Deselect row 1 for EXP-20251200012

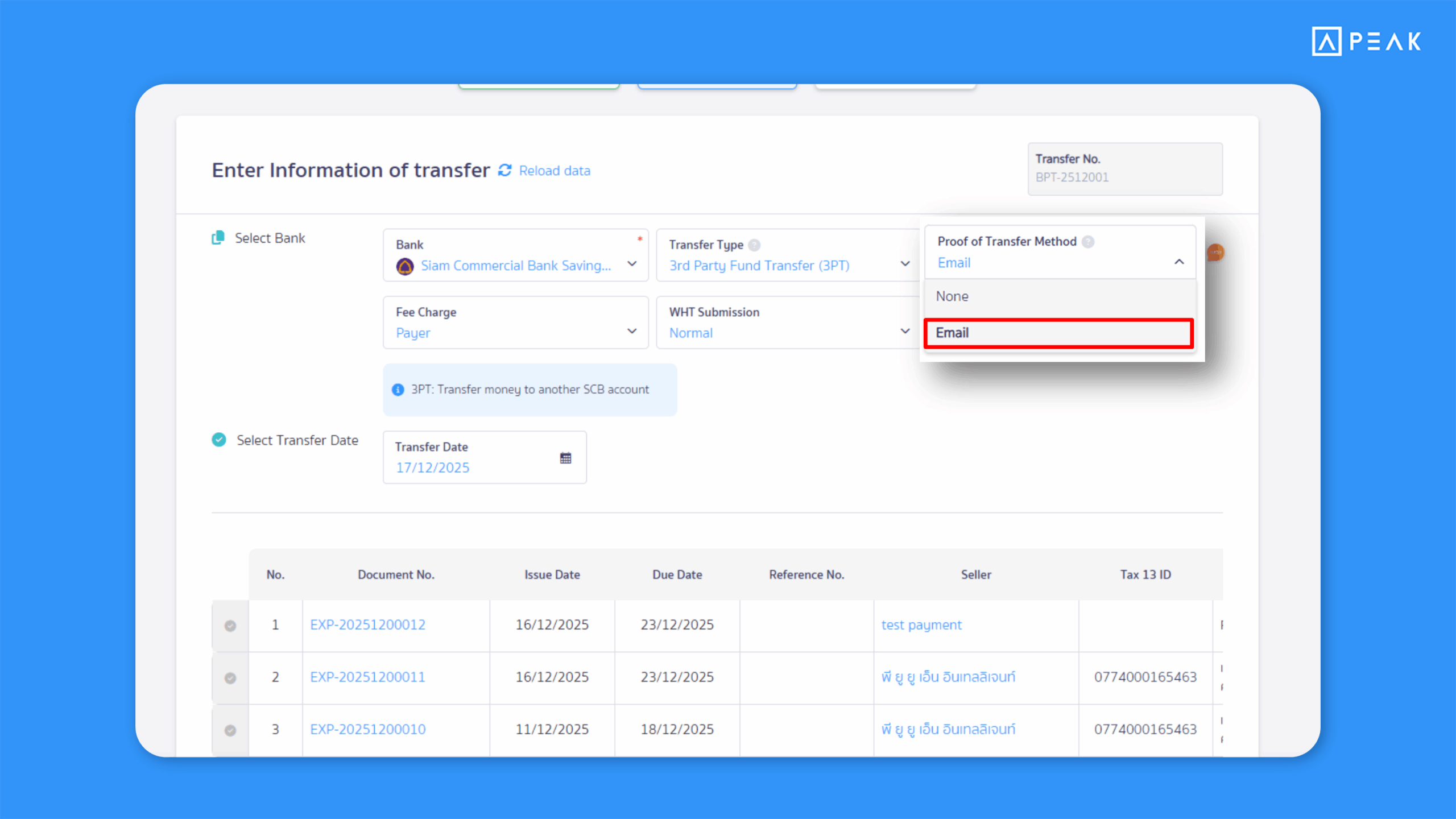point(230,626)
